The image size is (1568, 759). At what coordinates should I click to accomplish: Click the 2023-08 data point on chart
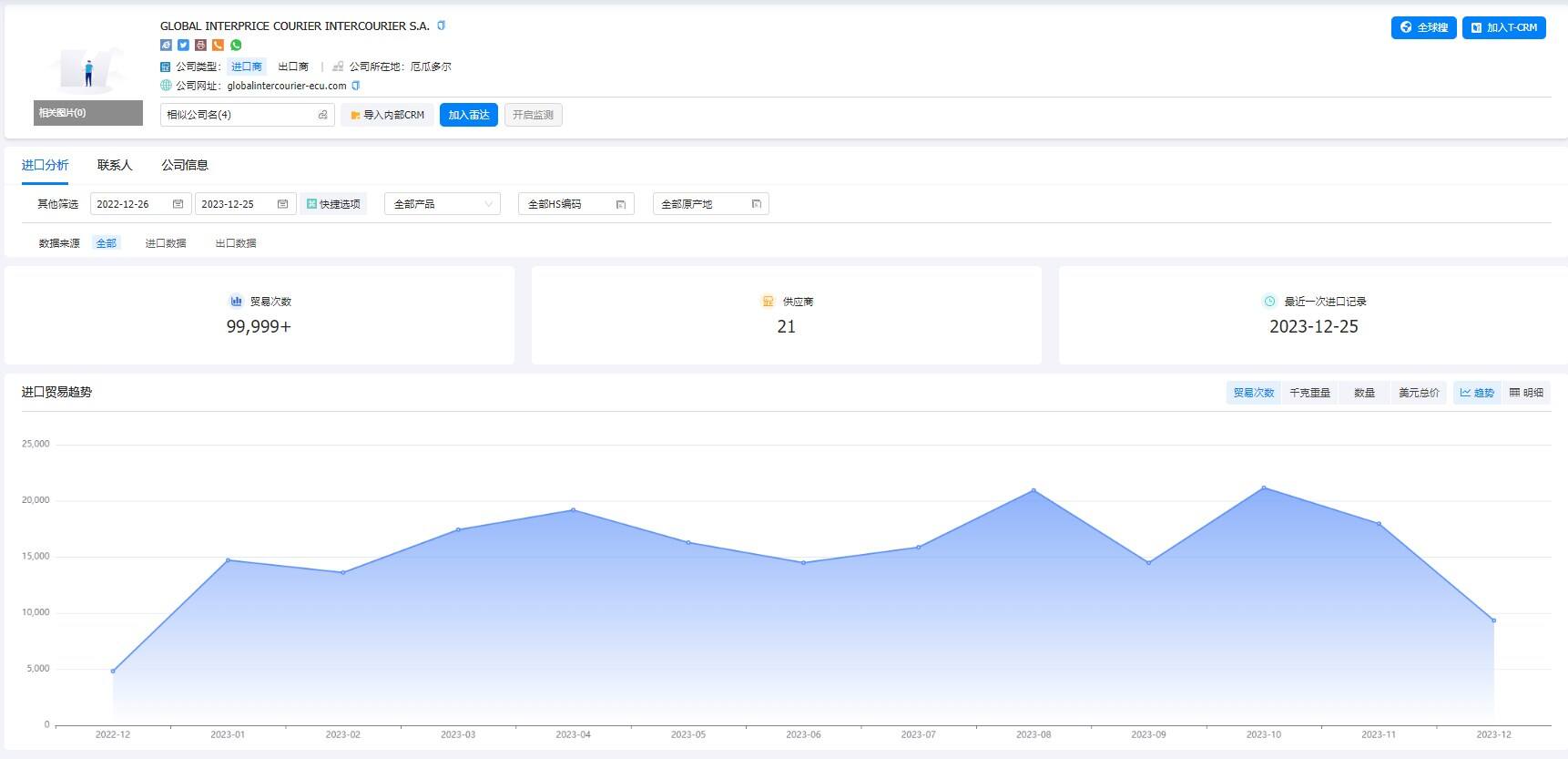click(x=1033, y=490)
